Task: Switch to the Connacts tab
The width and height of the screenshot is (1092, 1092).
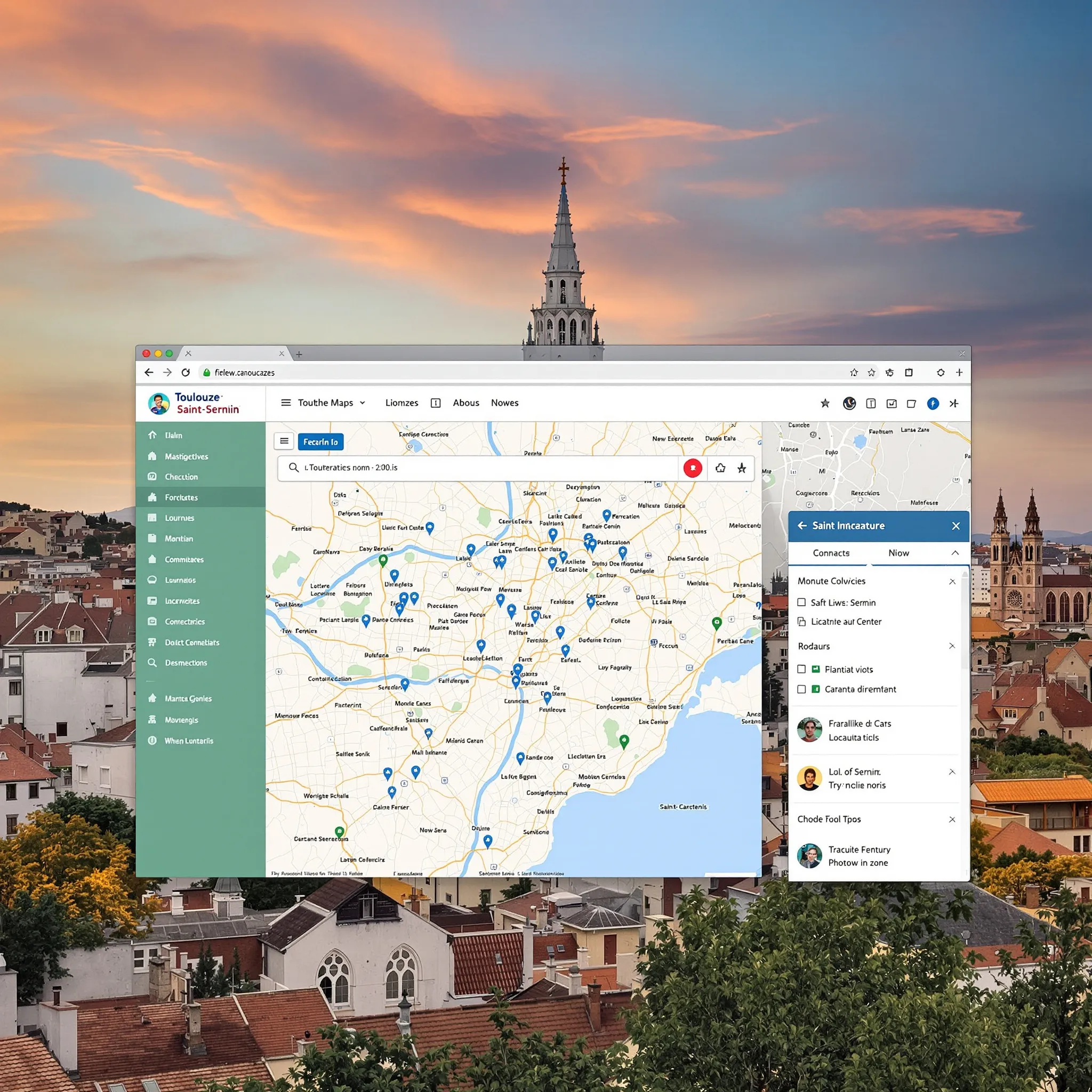Action: (830, 553)
